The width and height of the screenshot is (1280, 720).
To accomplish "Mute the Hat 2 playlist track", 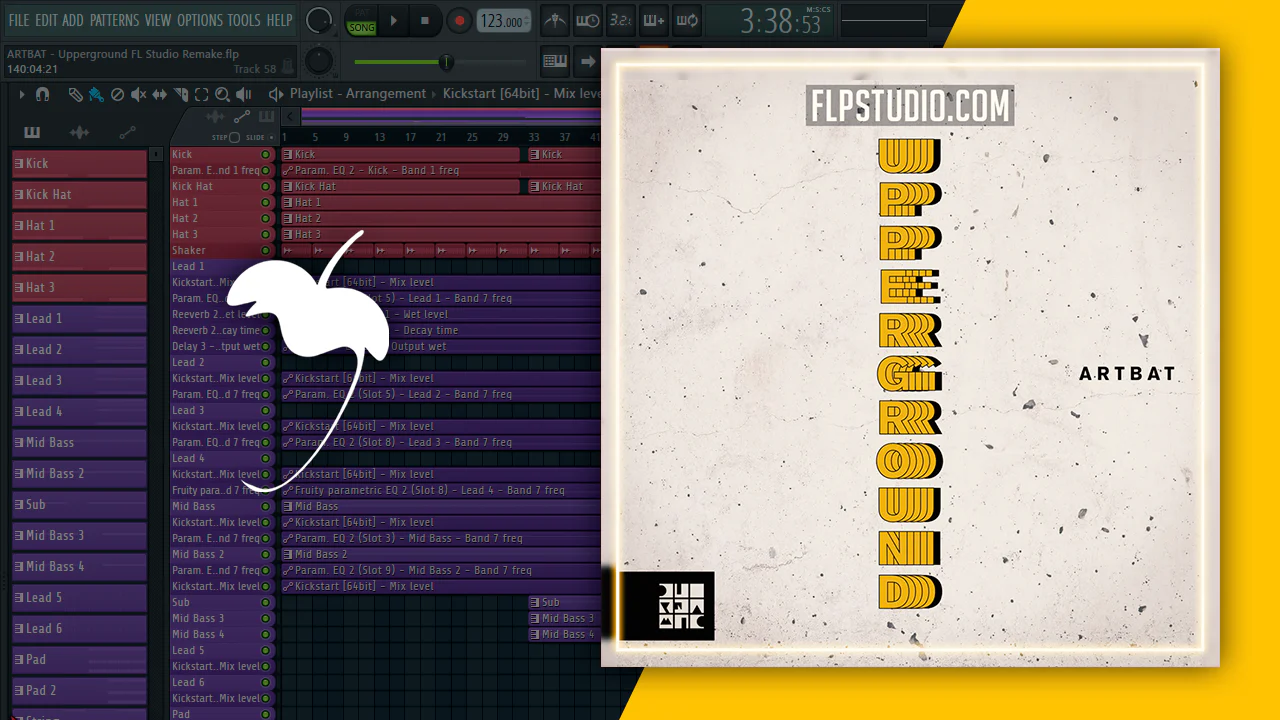I will pos(266,219).
